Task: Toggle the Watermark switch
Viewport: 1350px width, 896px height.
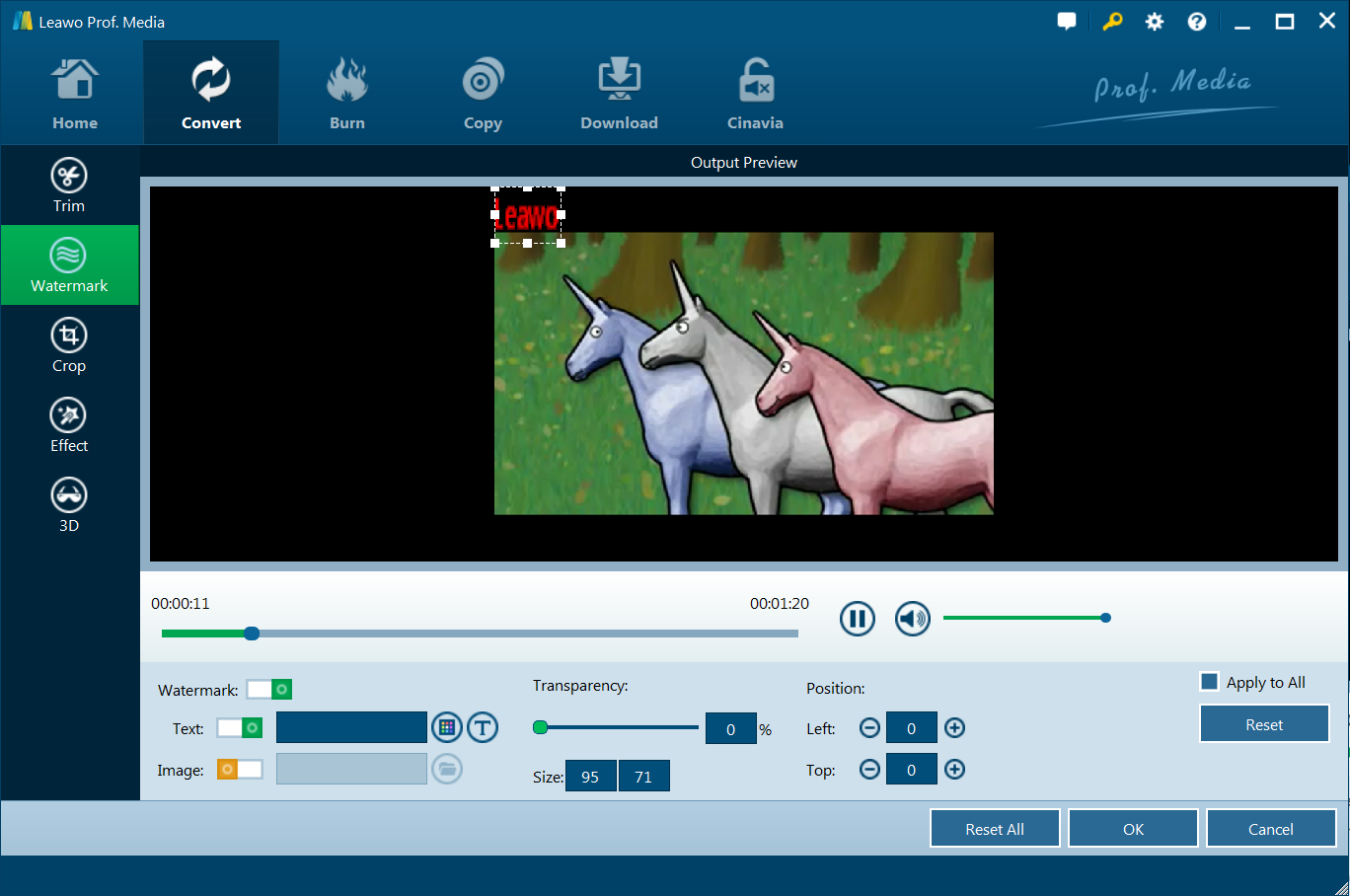Action: pos(269,689)
